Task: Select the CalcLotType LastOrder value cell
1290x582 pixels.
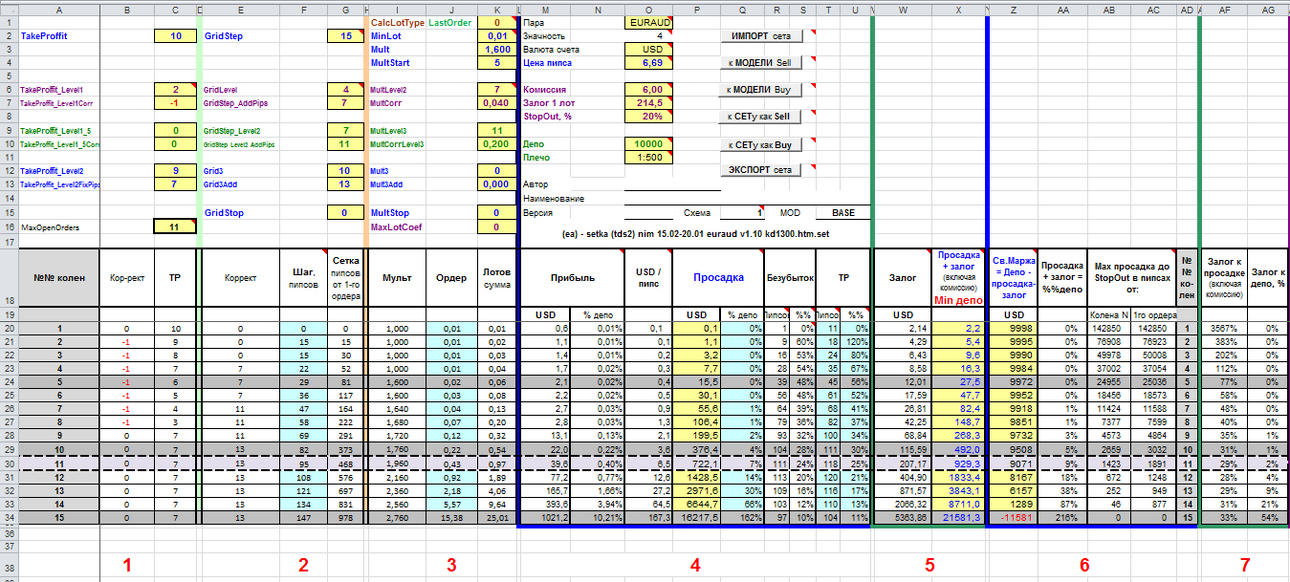Action: [x=497, y=22]
